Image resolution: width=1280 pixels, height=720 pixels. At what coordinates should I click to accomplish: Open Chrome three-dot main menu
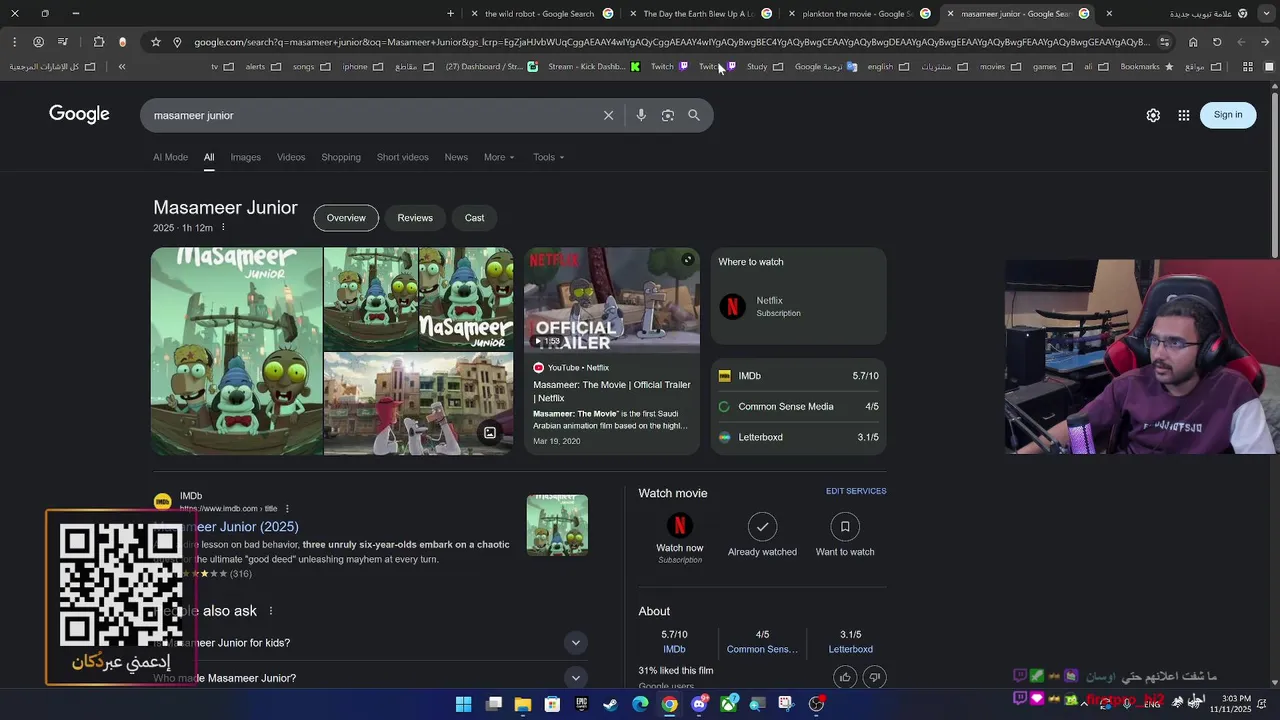tap(14, 42)
